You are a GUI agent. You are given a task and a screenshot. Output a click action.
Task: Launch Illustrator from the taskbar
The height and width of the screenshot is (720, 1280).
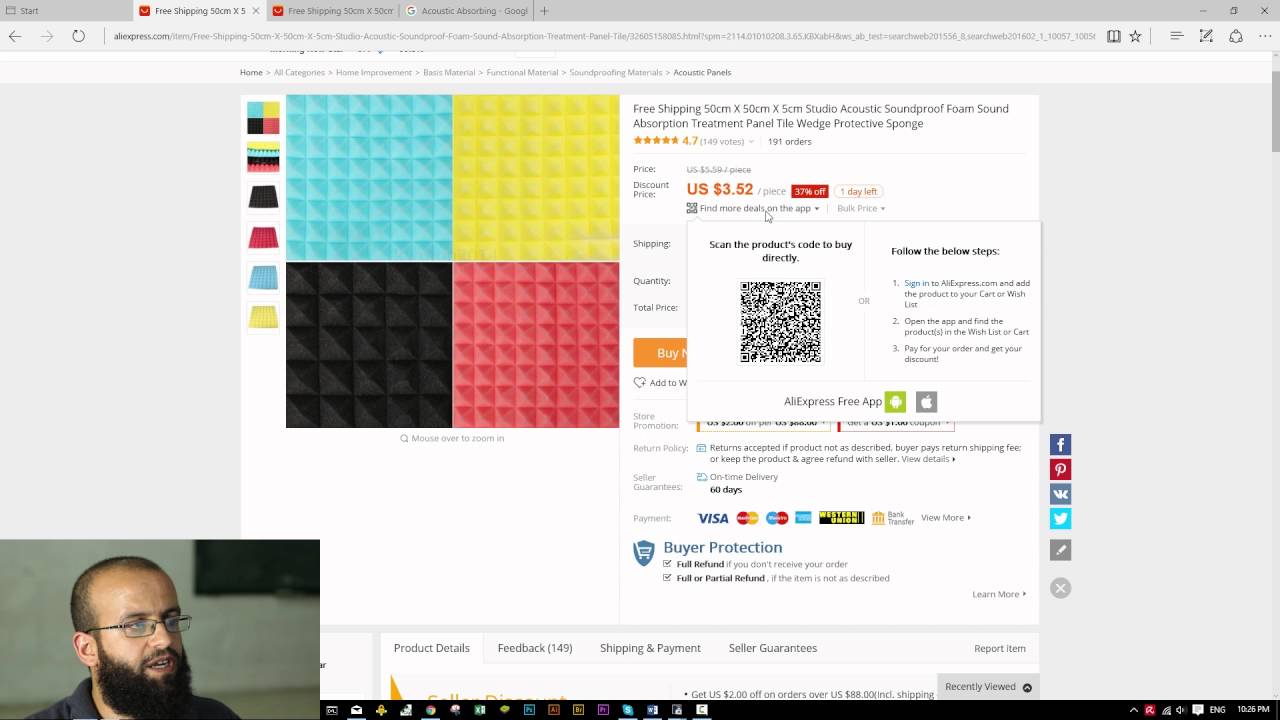click(554, 710)
